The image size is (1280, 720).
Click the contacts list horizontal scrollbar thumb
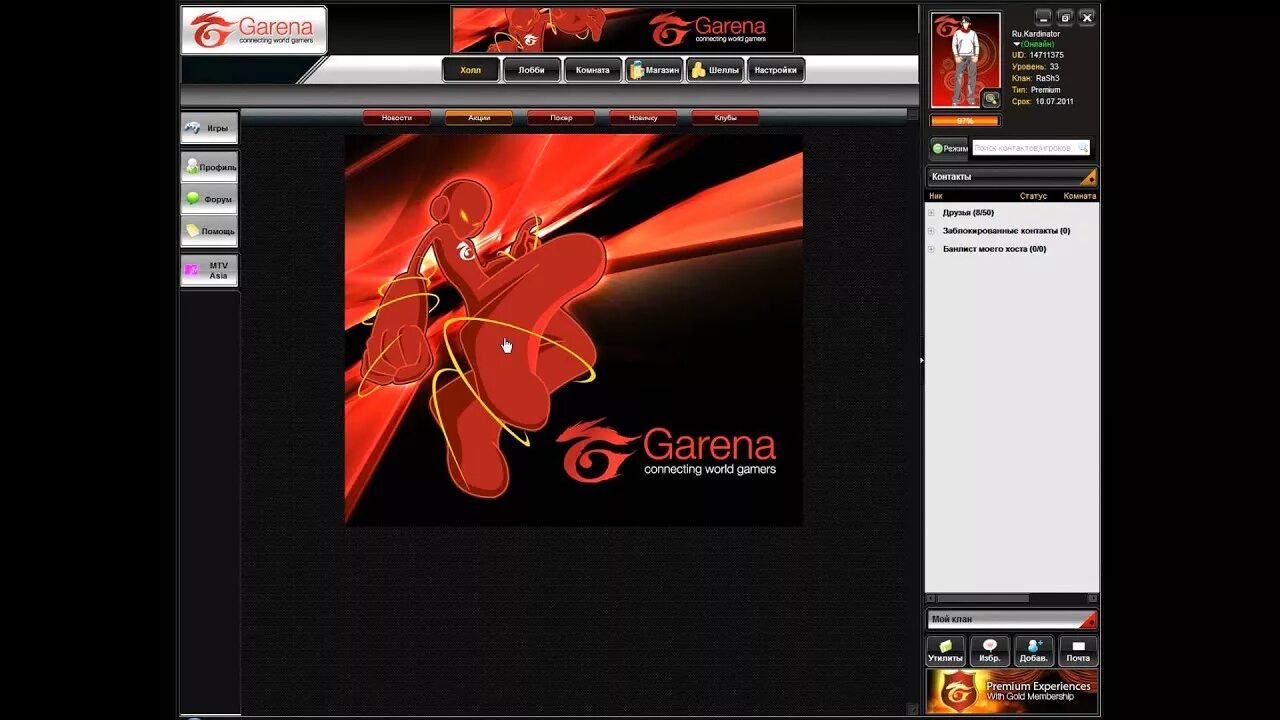click(982, 598)
